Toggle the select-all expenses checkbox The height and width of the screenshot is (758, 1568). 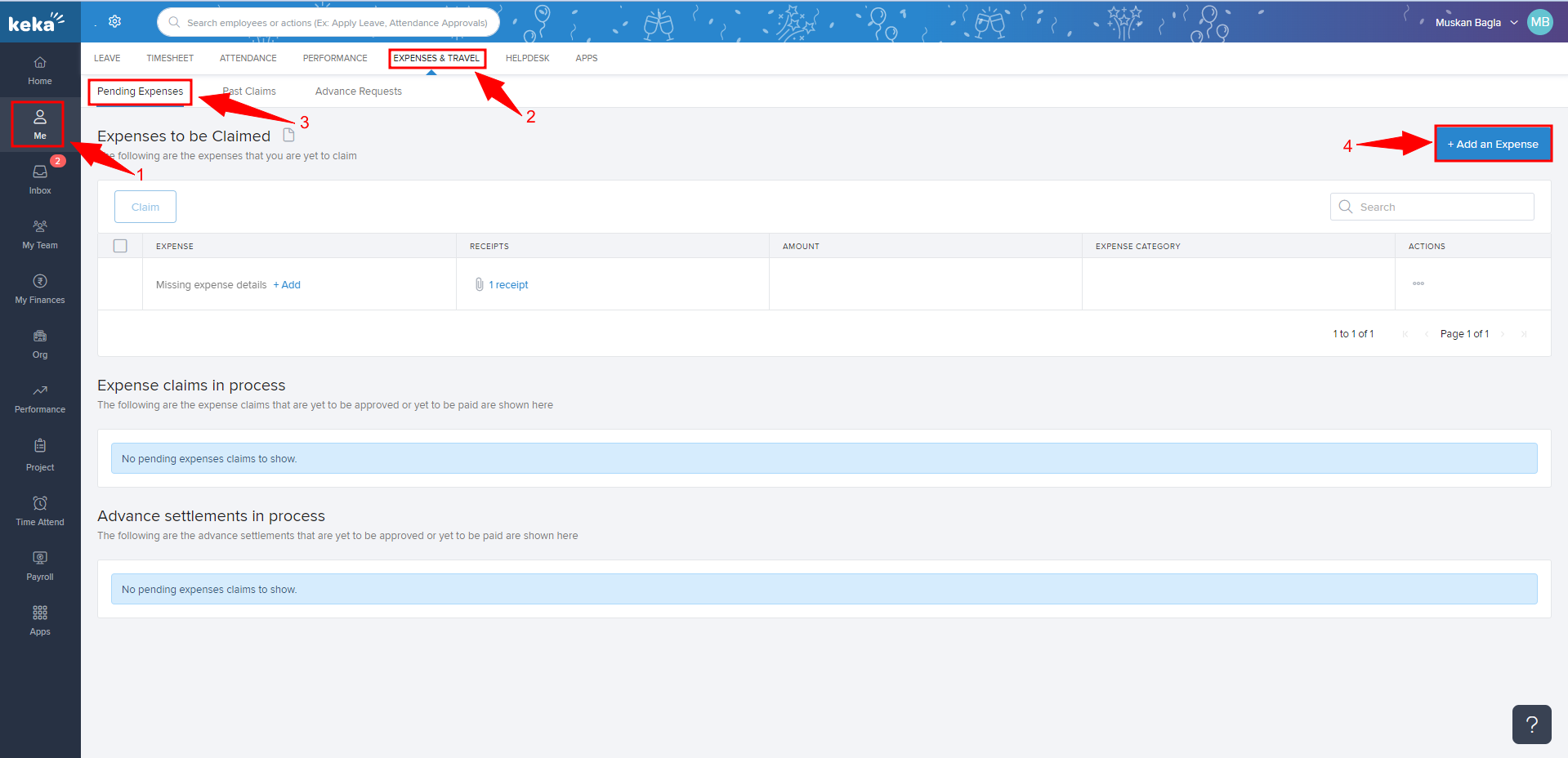pos(120,246)
